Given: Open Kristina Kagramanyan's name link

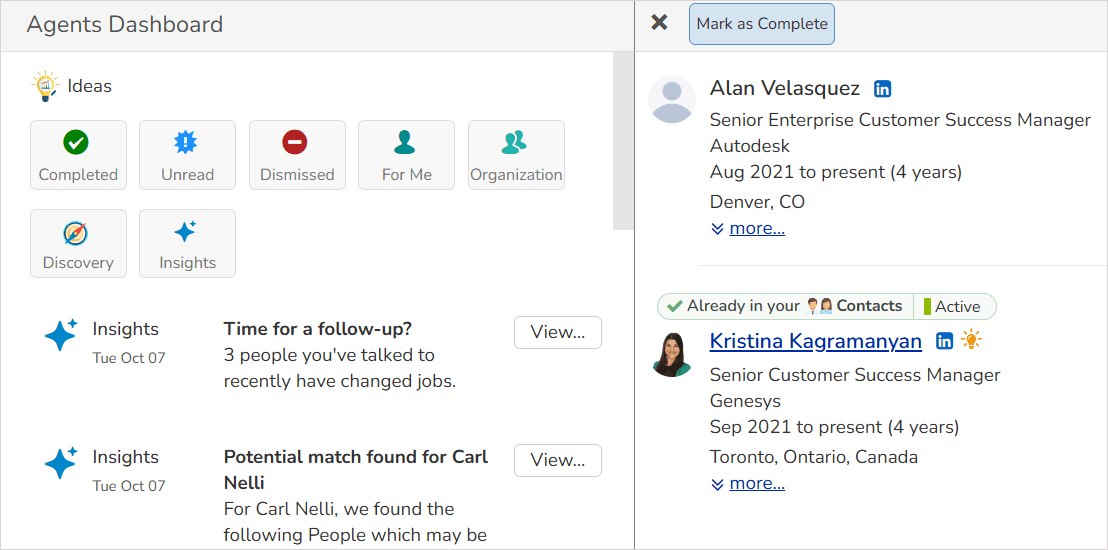Looking at the screenshot, I should pyautogui.click(x=815, y=341).
